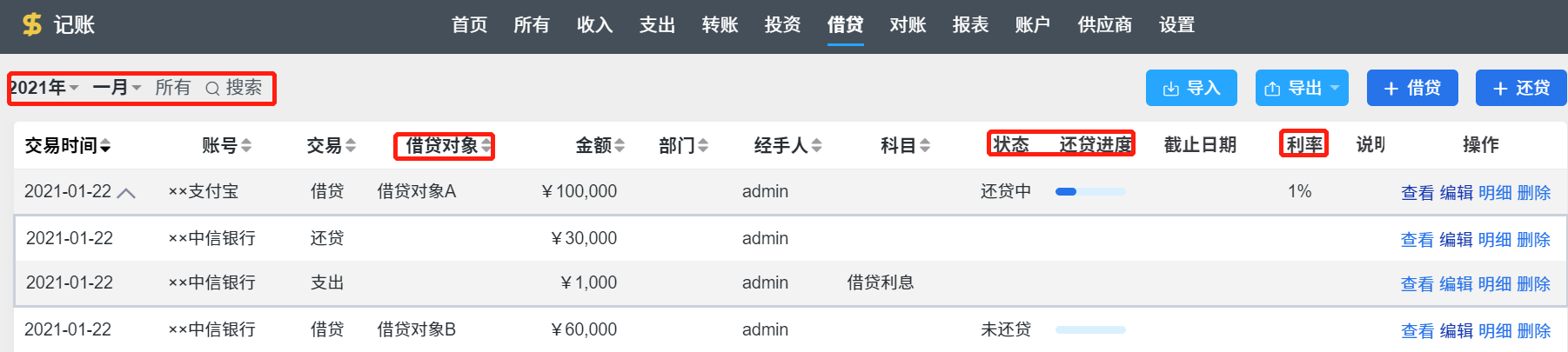Sort by 部门 column arrow icon
The image size is (1568, 352).
[x=703, y=146]
